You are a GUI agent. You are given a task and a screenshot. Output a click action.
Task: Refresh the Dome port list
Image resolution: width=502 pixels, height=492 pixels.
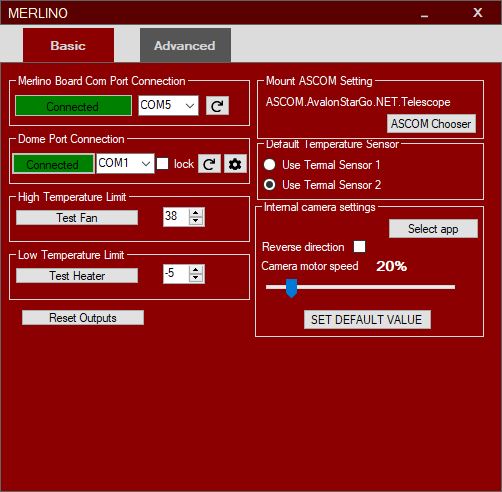pos(209,164)
